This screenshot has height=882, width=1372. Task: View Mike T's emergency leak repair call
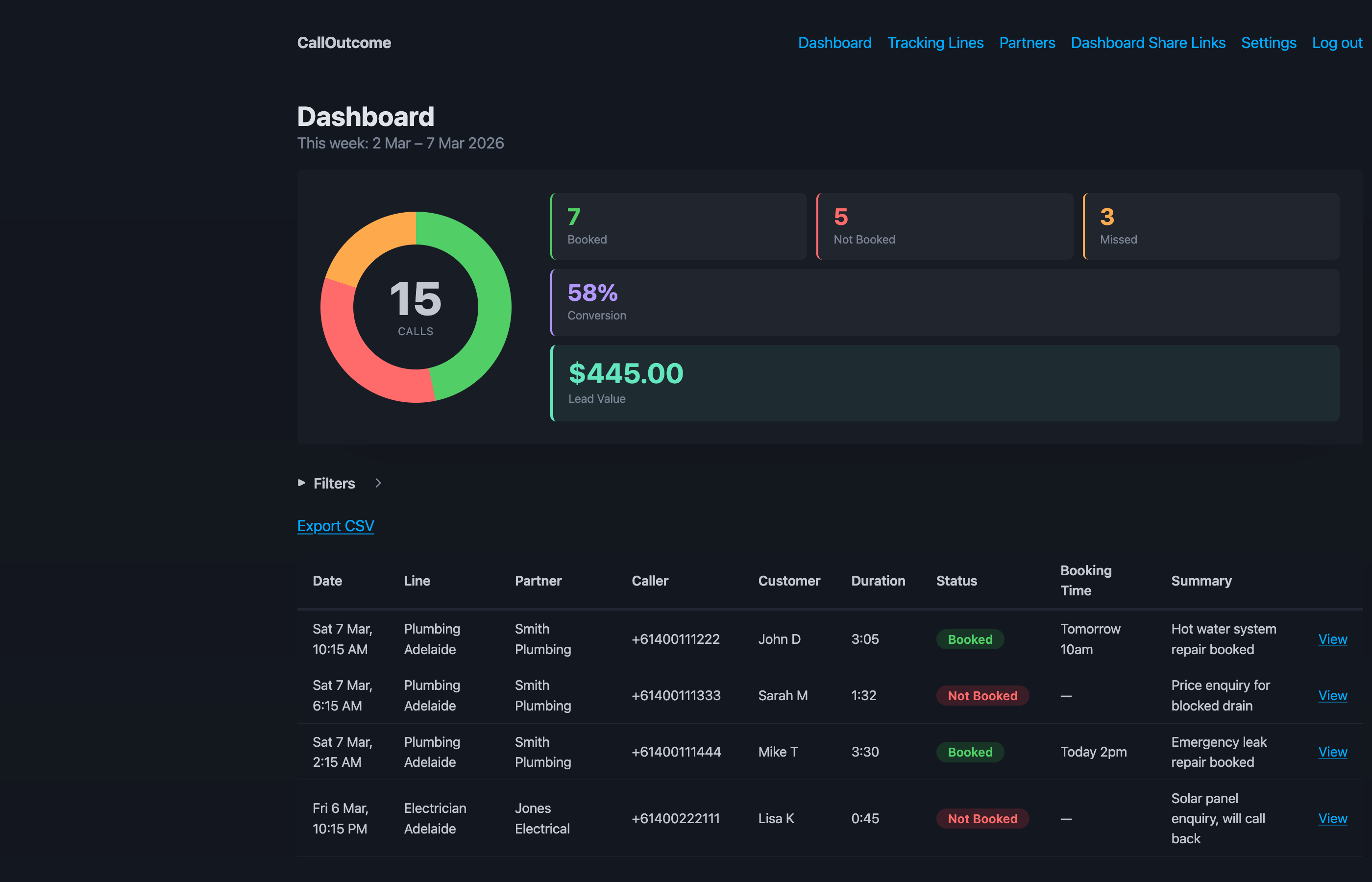click(1332, 752)
